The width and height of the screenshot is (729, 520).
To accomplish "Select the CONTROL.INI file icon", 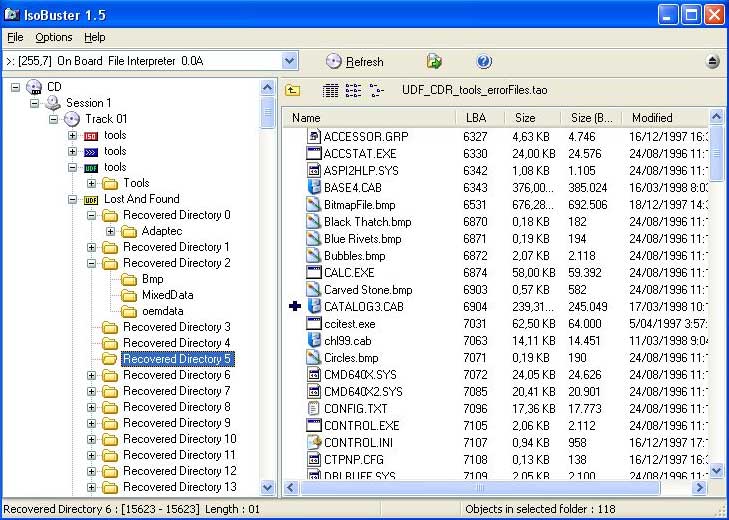I will (x=314, y=442).
